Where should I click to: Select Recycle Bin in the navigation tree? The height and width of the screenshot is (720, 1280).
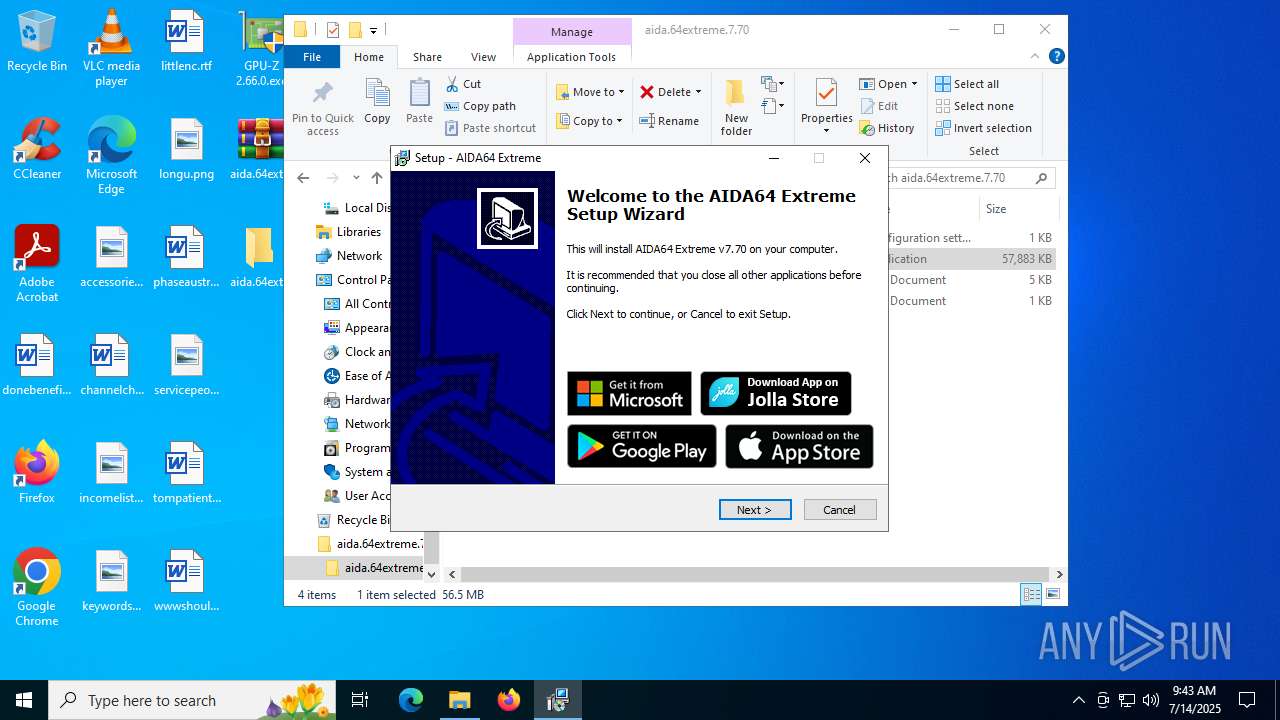click(x=354, y=520)
